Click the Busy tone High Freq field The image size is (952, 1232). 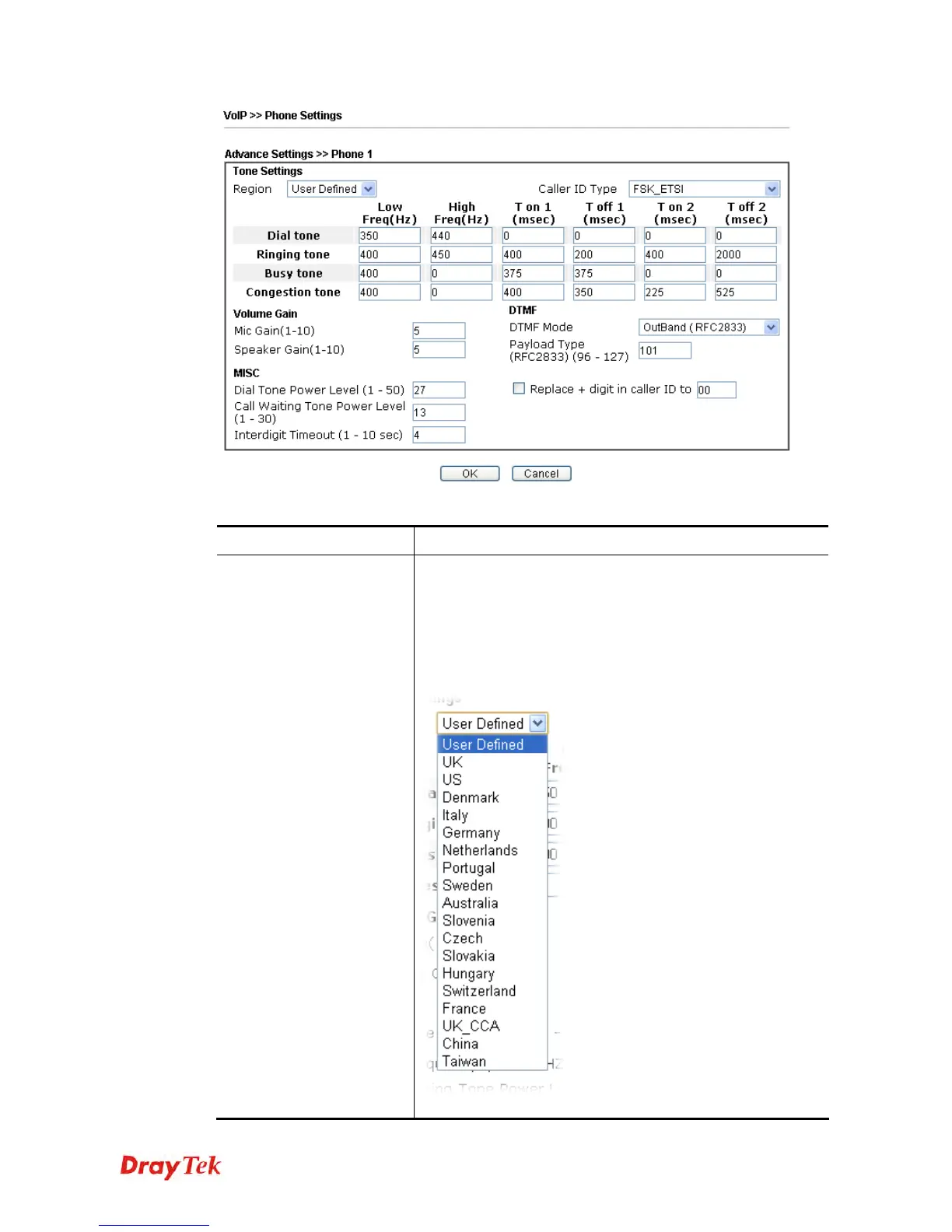pyautogui.click(x=461, y=273)
